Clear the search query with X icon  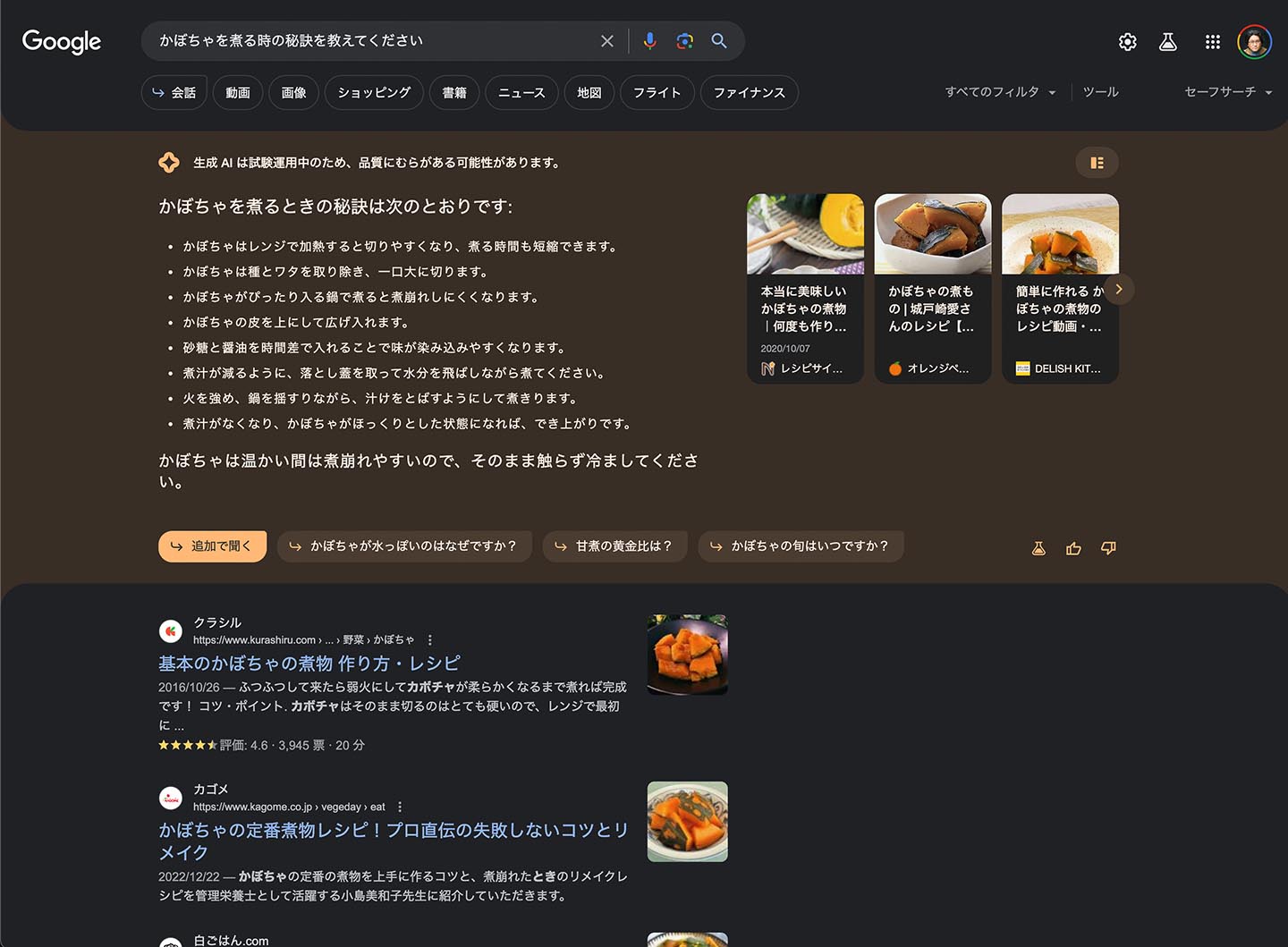coord(607,41)
